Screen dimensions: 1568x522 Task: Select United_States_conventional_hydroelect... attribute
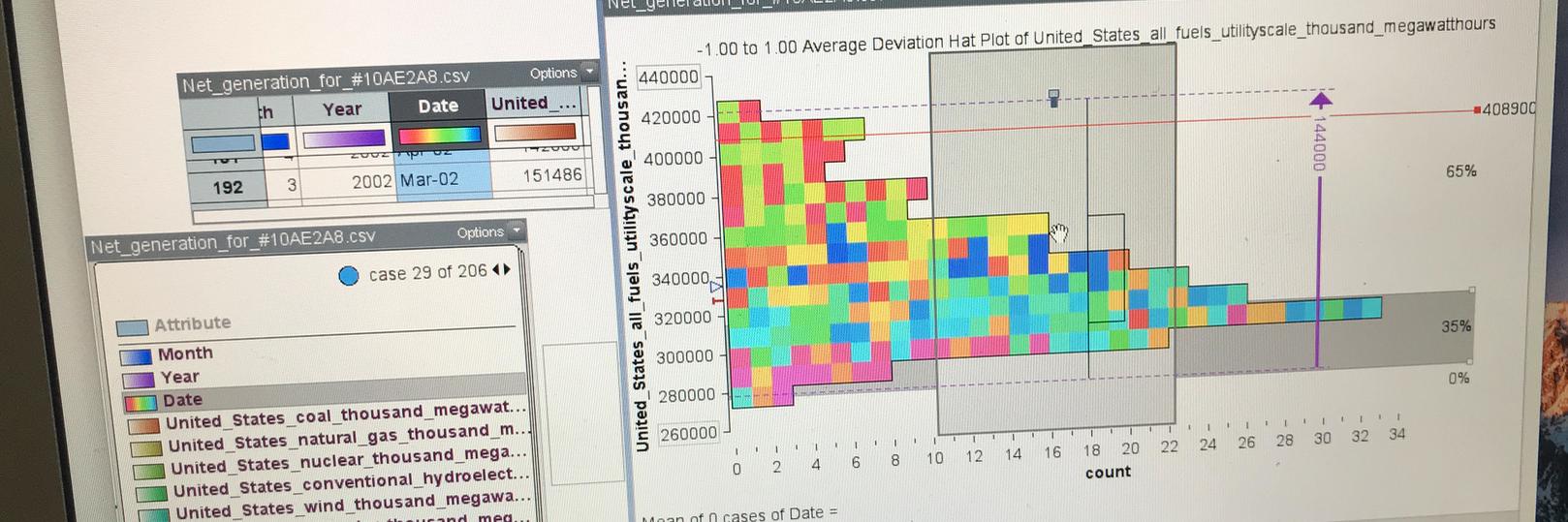tap(352, 481)
